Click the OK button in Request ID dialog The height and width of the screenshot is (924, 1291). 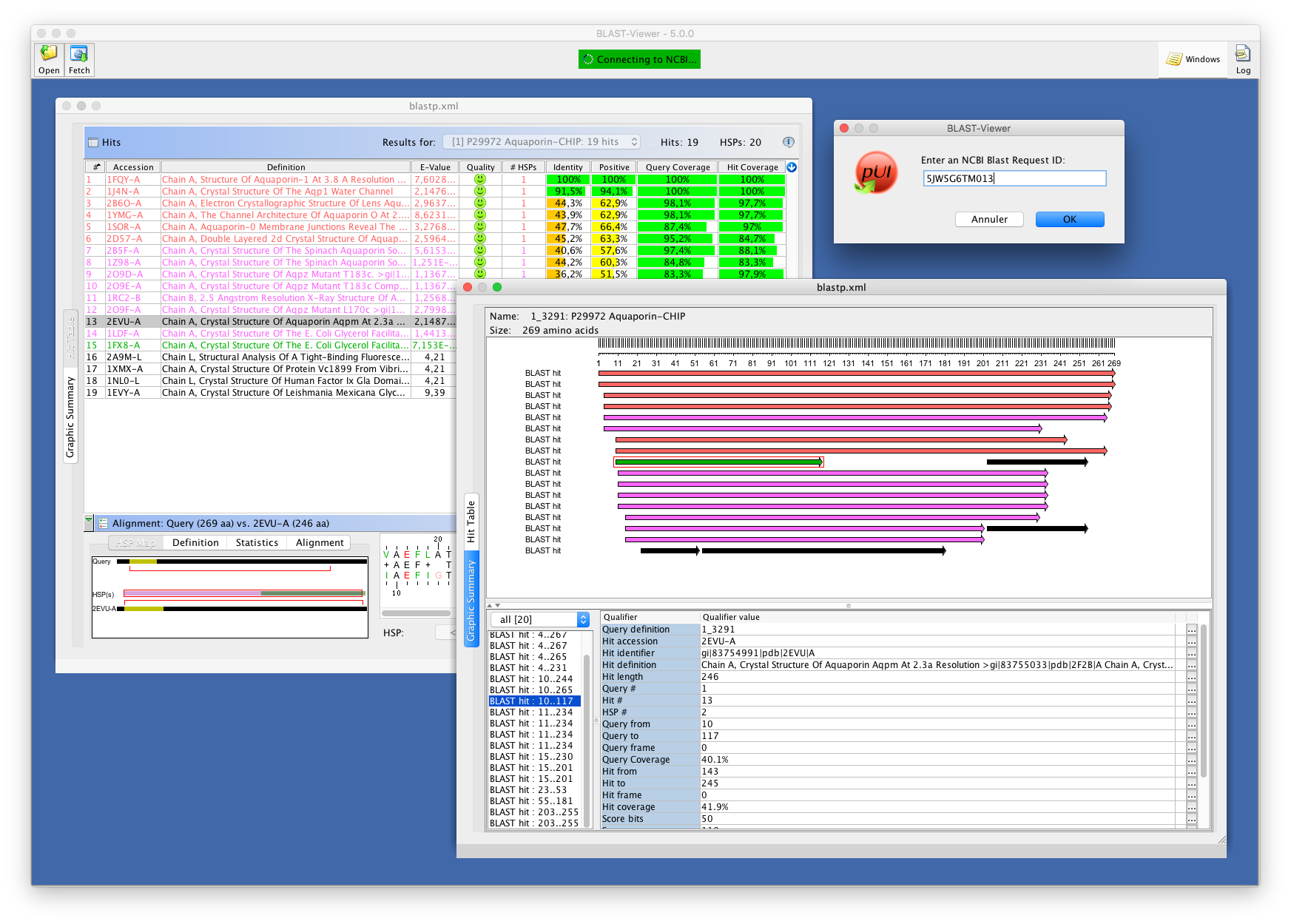[x=1070, y=220]
